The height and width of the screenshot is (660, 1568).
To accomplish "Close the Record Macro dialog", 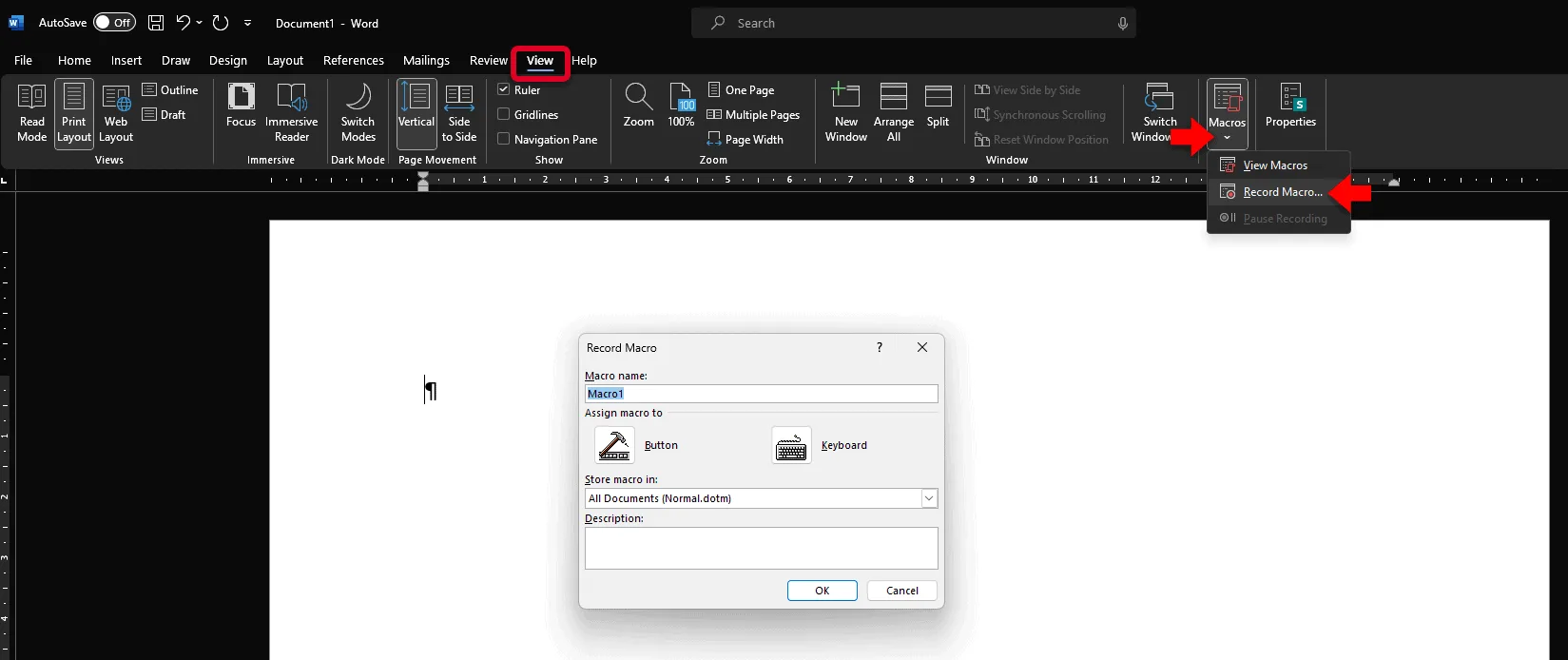I will tap(922, 347).
